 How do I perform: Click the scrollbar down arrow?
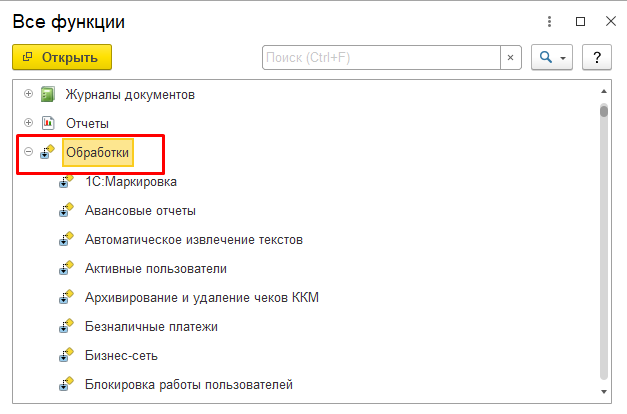604,392
